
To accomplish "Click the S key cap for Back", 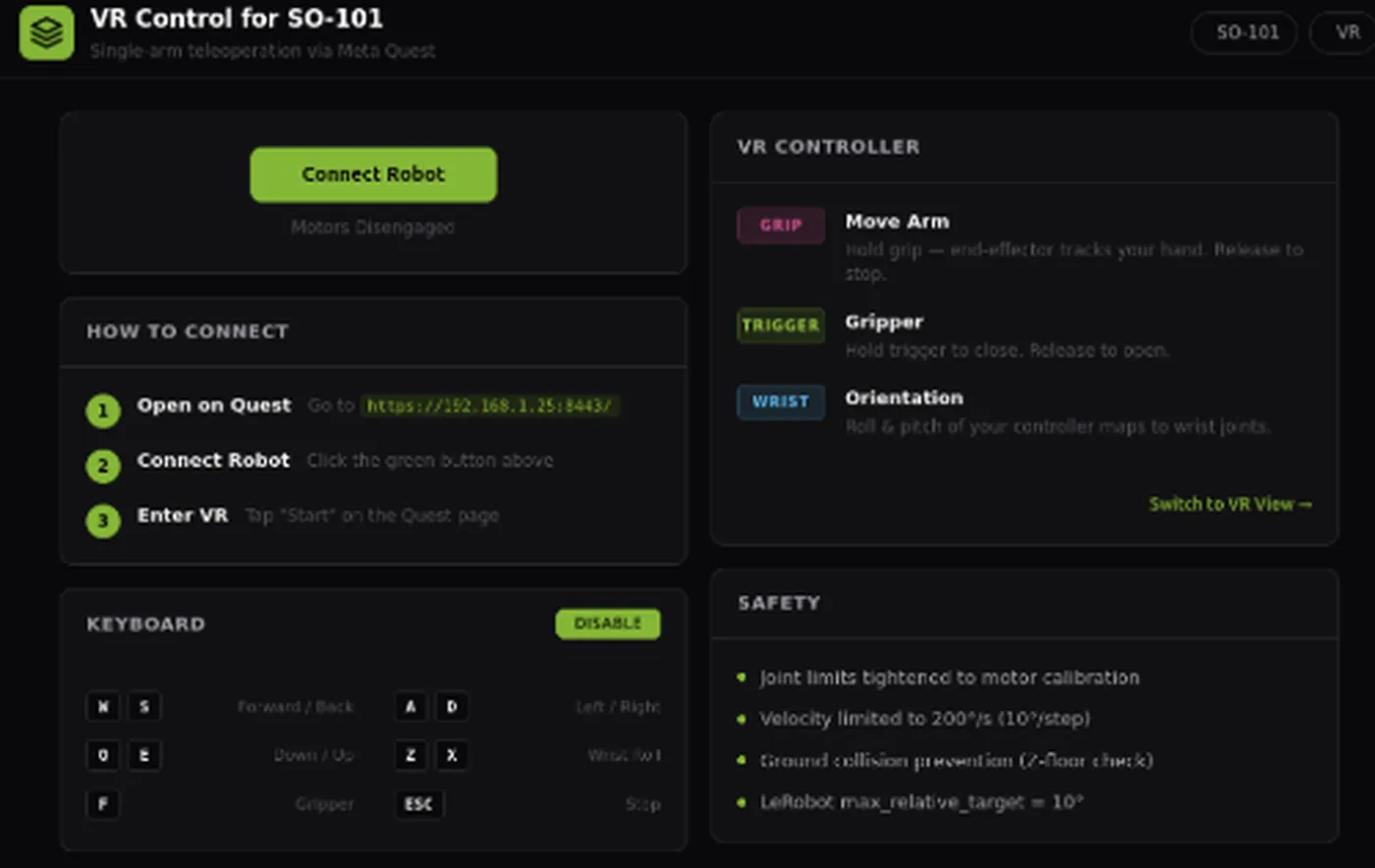I will 144,706.
